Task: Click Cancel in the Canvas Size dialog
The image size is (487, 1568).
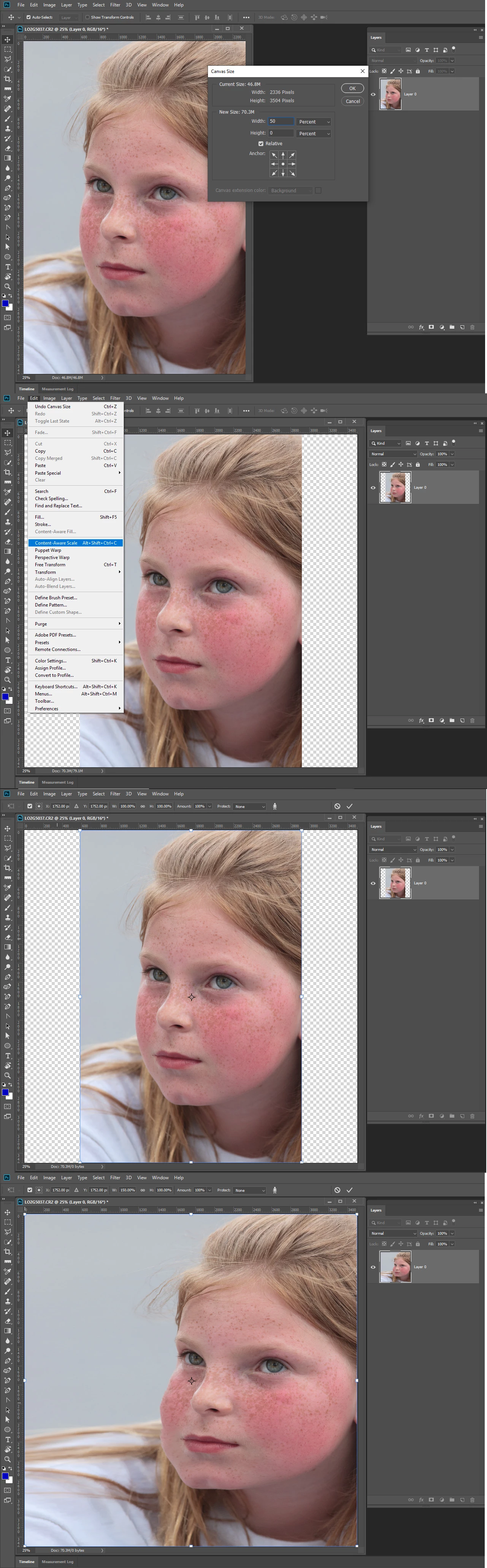Action: click(x=352, y=101)
